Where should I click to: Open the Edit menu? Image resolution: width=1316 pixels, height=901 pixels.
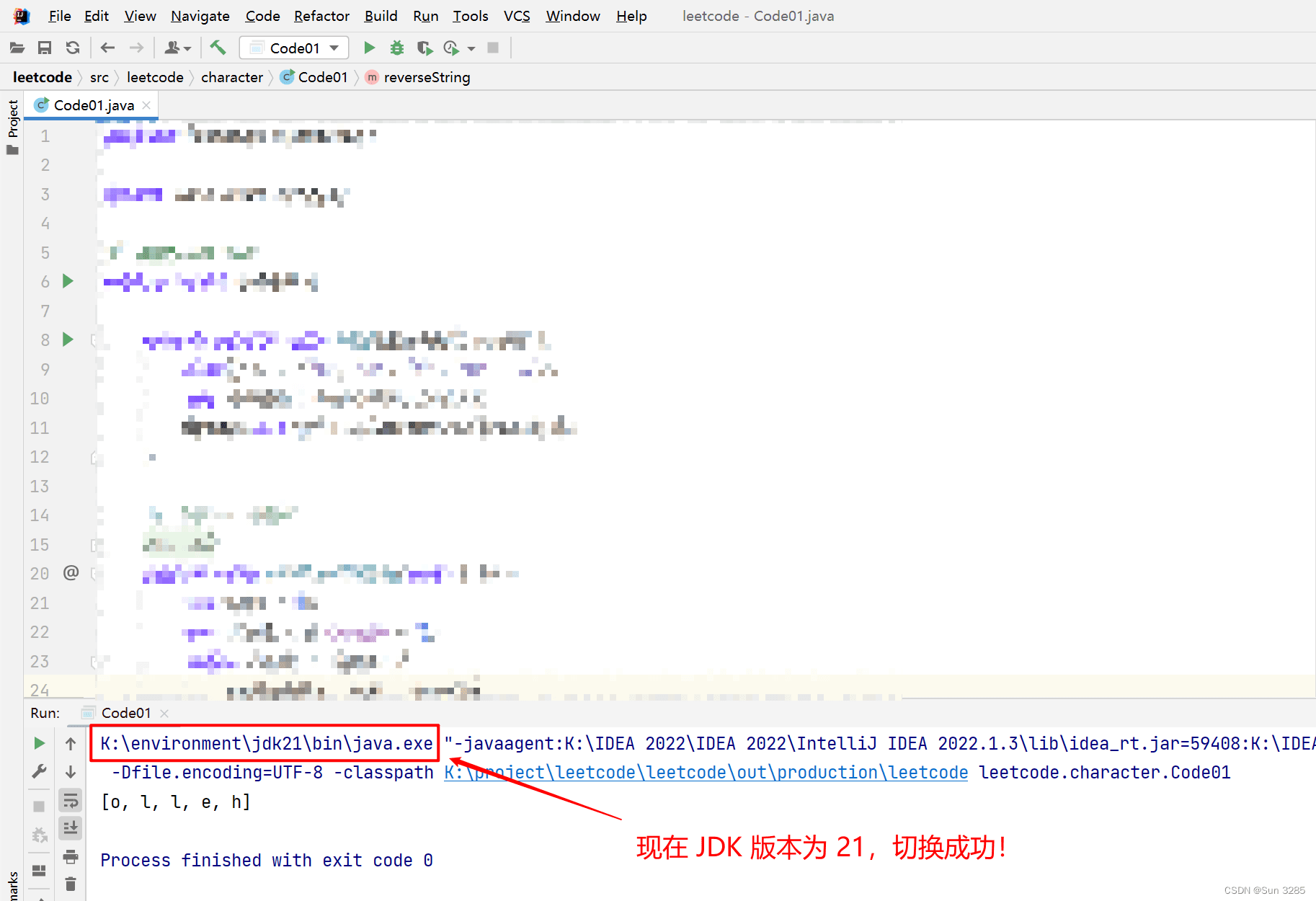click(97, 16)
